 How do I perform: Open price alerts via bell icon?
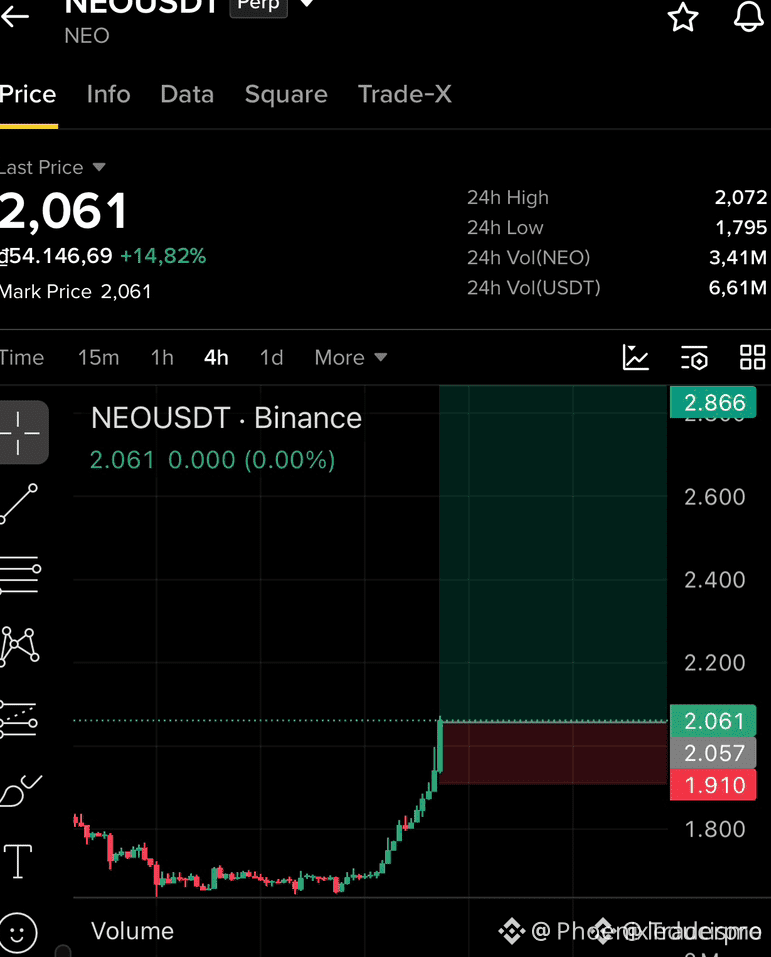click(x=748, y=16)
